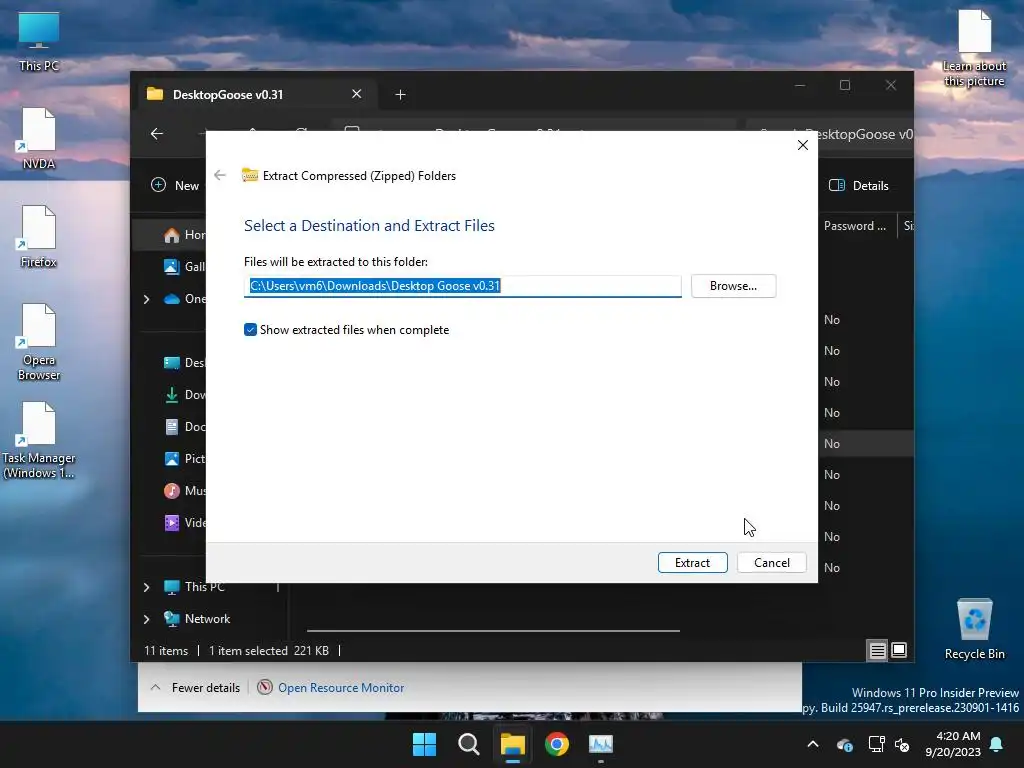The height and width of the screenshot is (768, 1024).
Task: Click Task Manager taskbar icon
Action: (601, 744)
